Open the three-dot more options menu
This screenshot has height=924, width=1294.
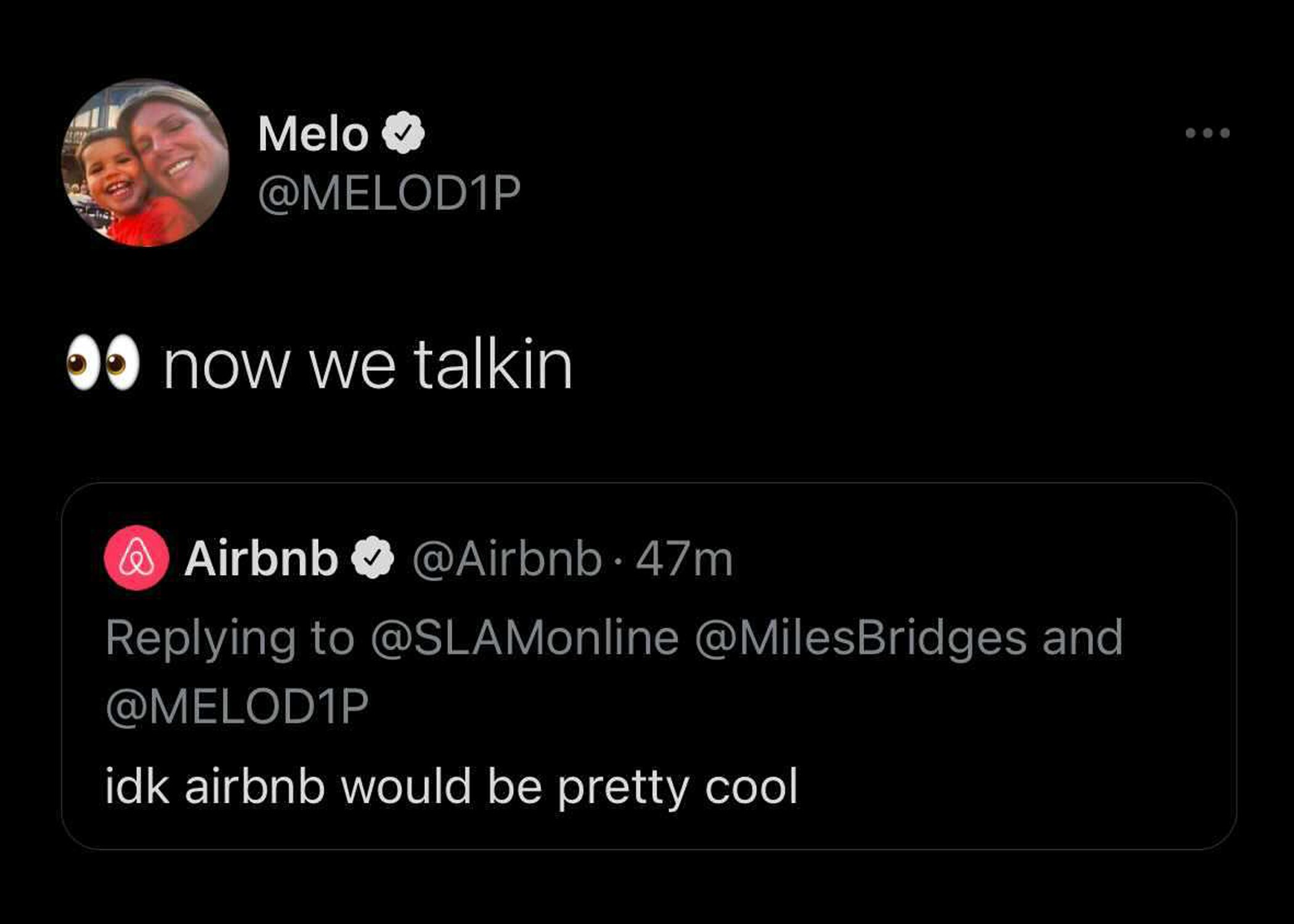click(1207, 133)
